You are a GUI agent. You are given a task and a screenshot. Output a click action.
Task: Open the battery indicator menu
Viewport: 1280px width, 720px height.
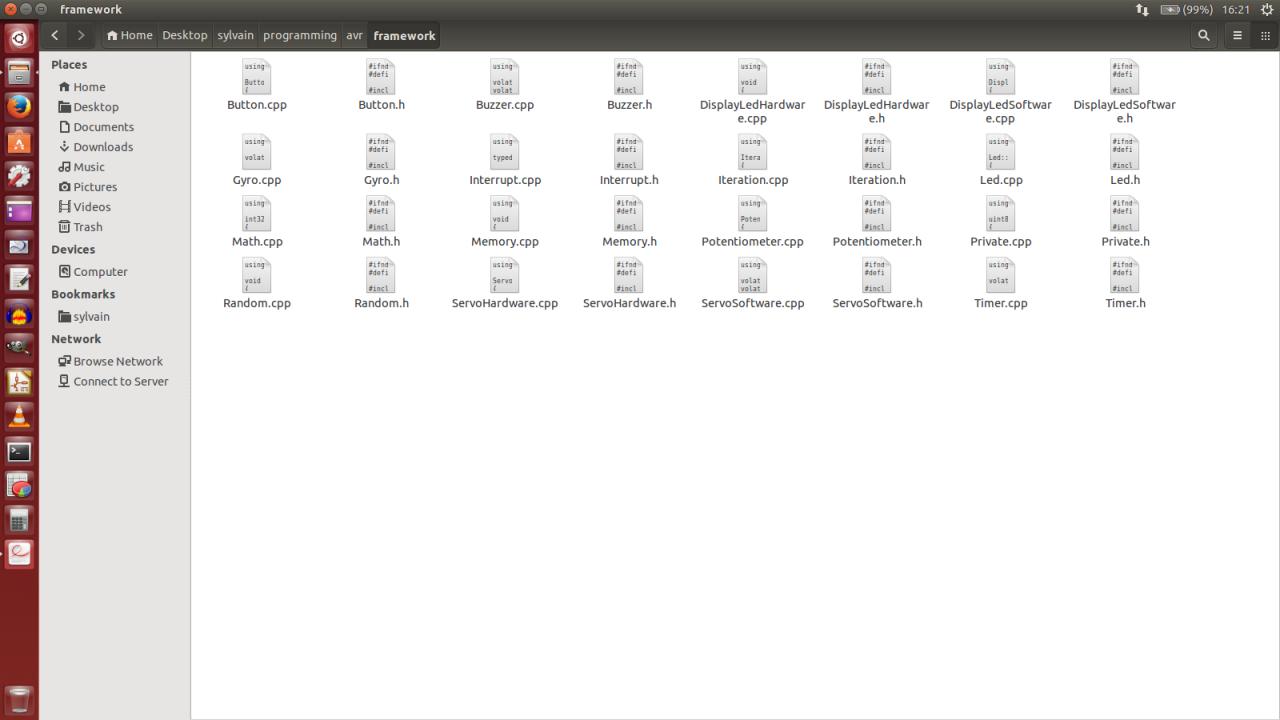(1186, 9)
